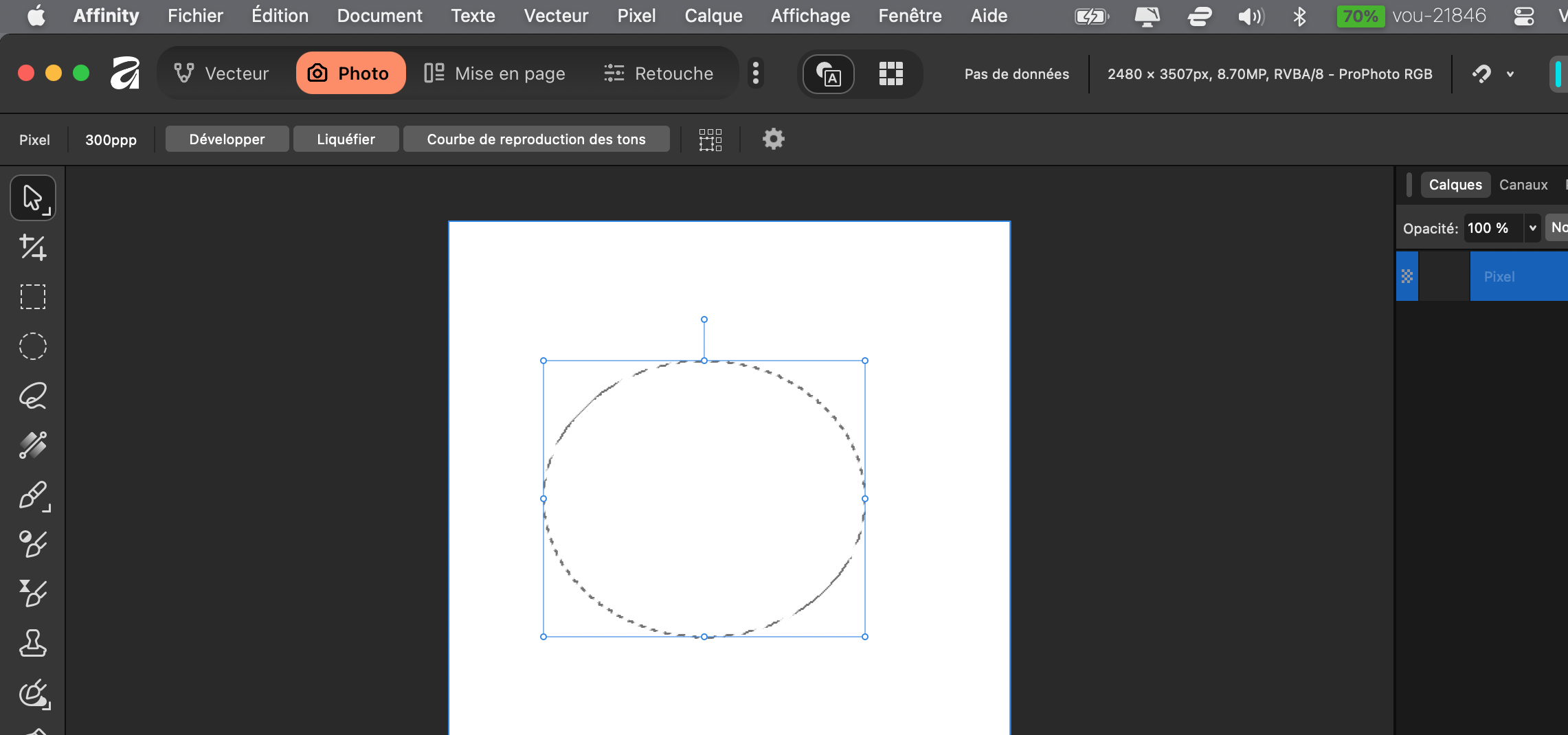Open the Document menu
The width and height of the screenshot is (1568, 735).
pos(379,16)
